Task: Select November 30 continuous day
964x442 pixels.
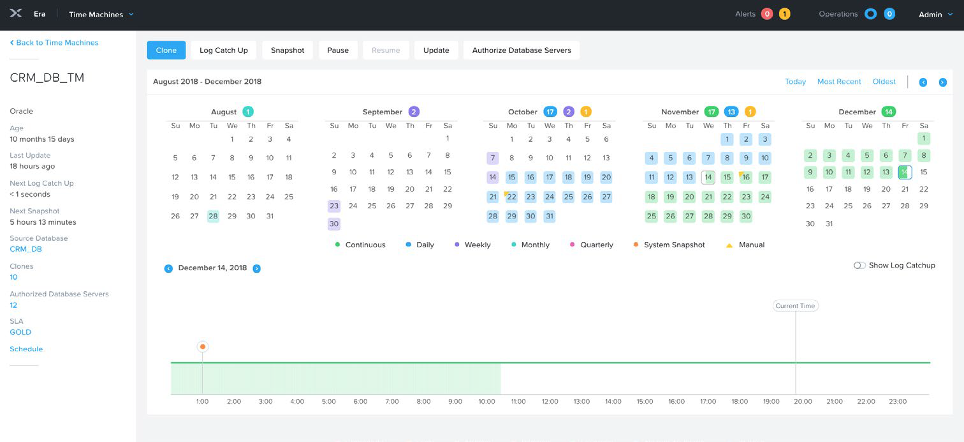Action: click(746, 216)
